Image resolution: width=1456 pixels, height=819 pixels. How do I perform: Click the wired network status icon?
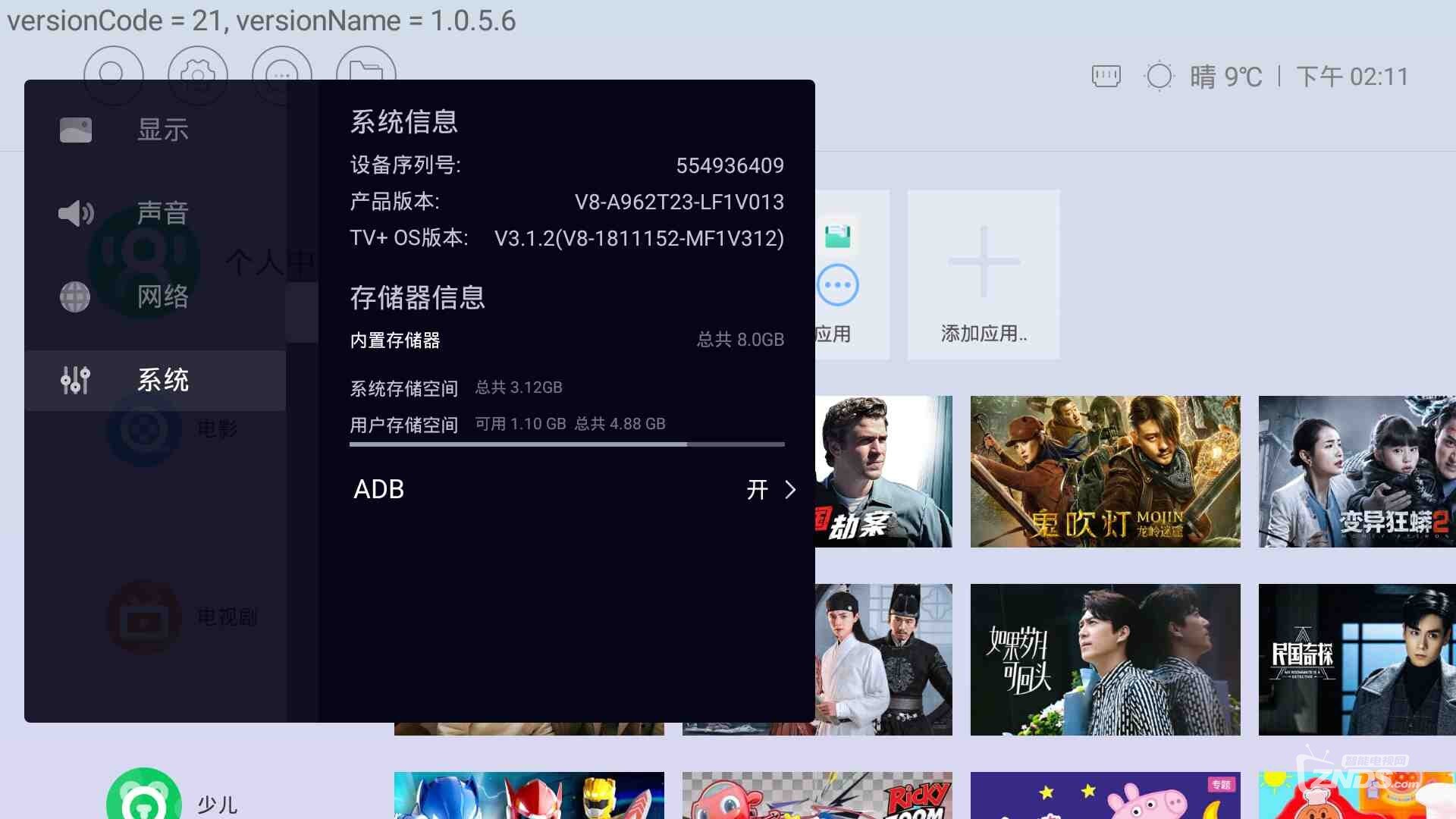point(1106,76)
